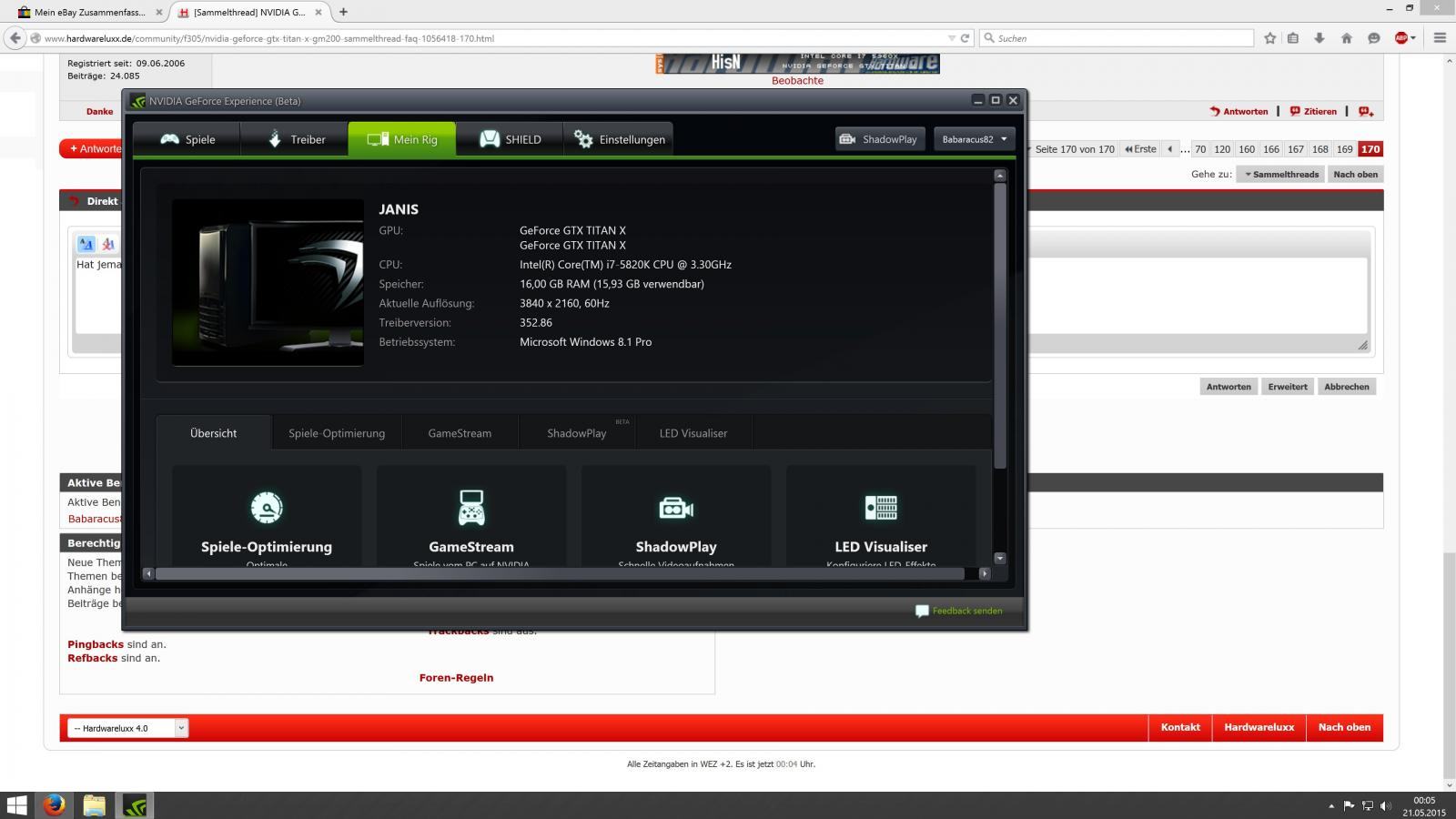Click Feedback senden link
The image size is (1456, 819).
click(959, 611)
